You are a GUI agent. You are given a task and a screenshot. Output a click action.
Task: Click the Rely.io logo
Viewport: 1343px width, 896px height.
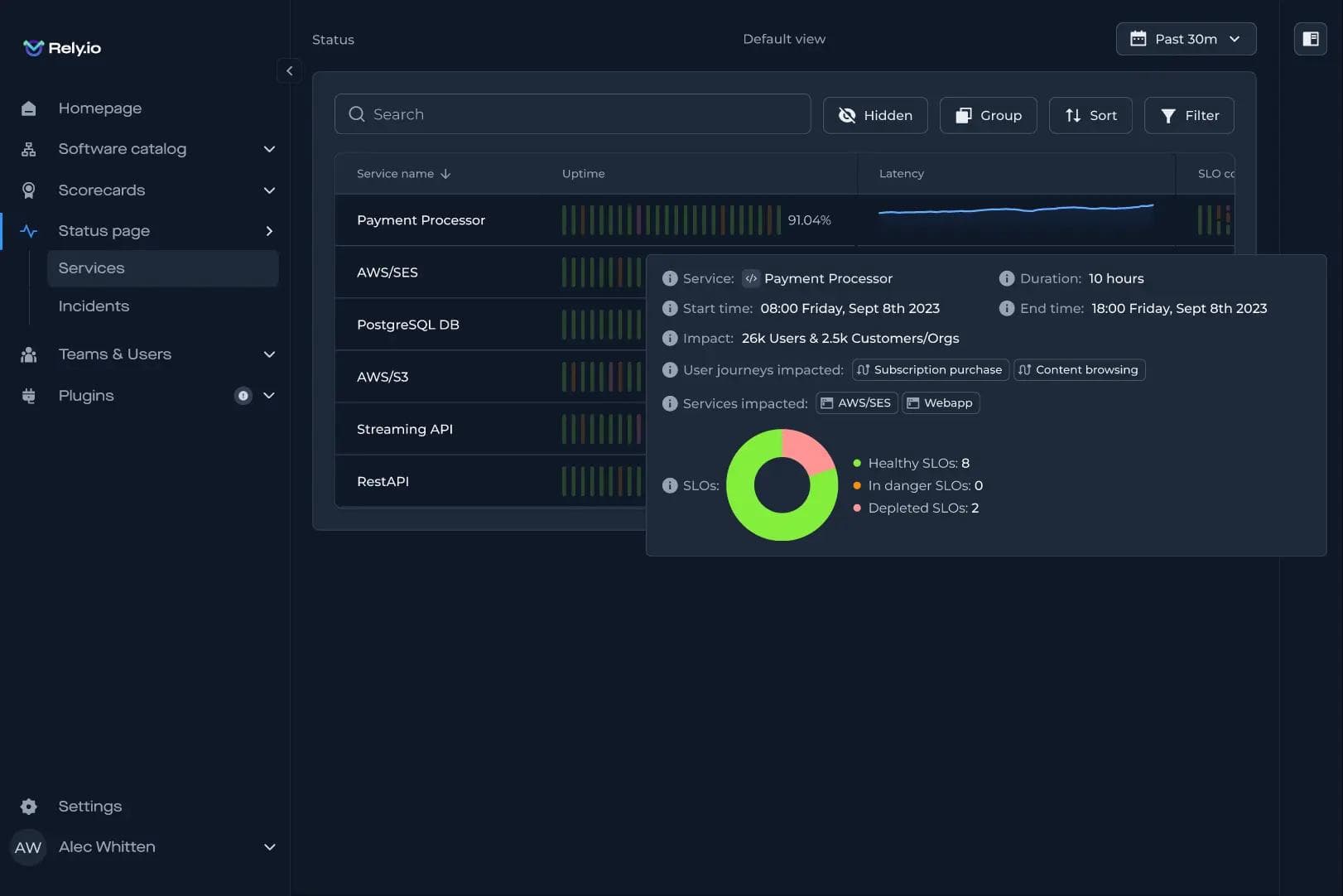pyautogui.click(x=62, y=48)
